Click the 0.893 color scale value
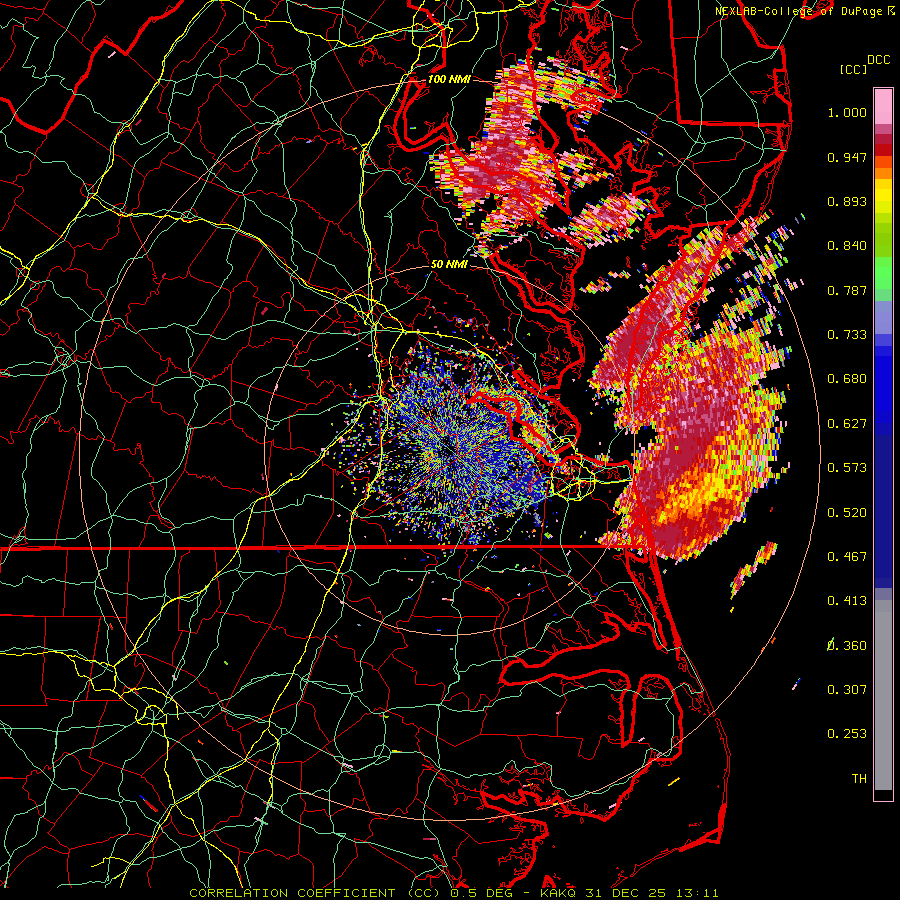Image resolution: width=900 pixels, height=900 pixels. [847, 201]
